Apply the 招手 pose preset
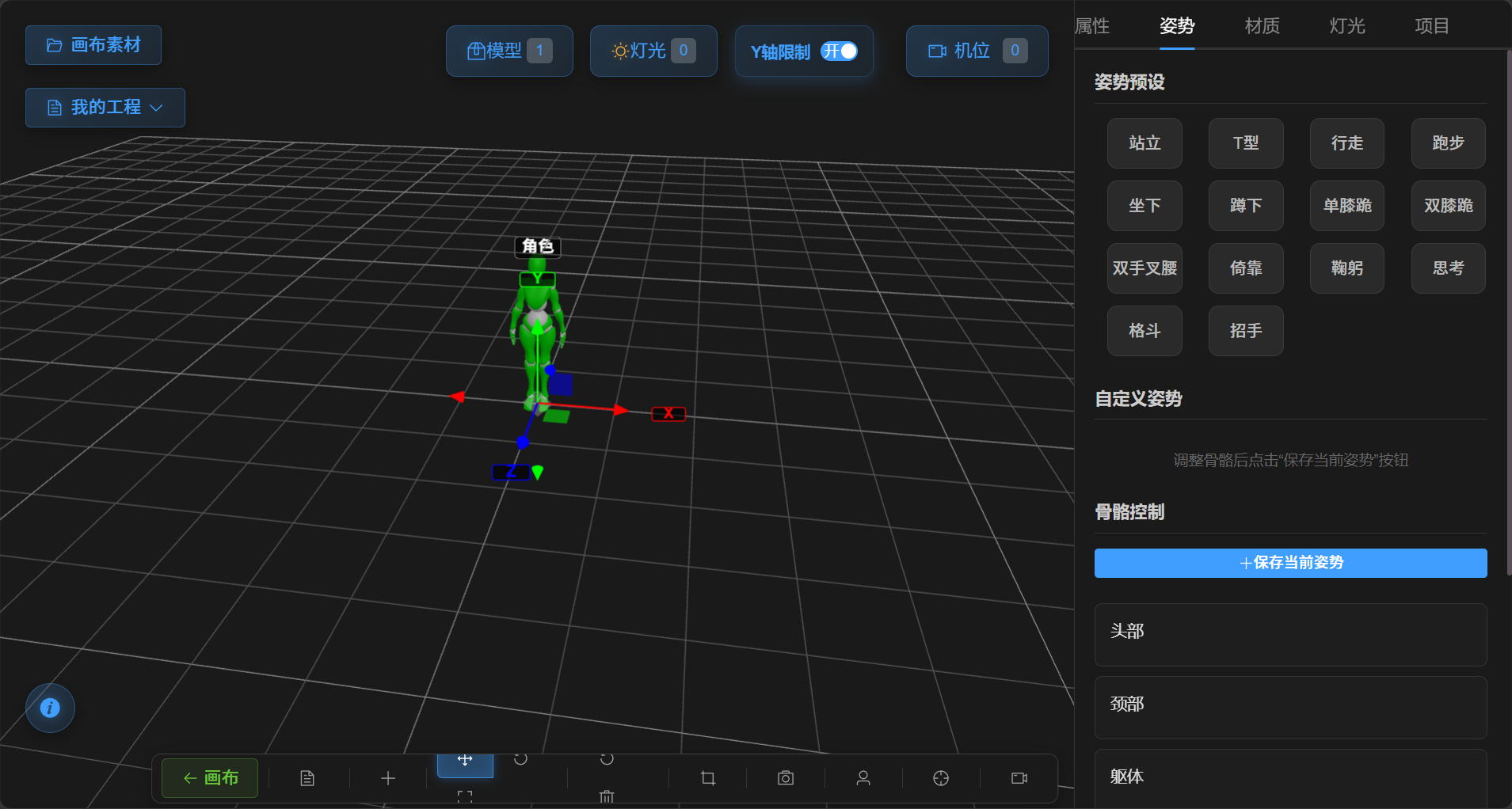1512x809 pixels. tap(1246, 331)
